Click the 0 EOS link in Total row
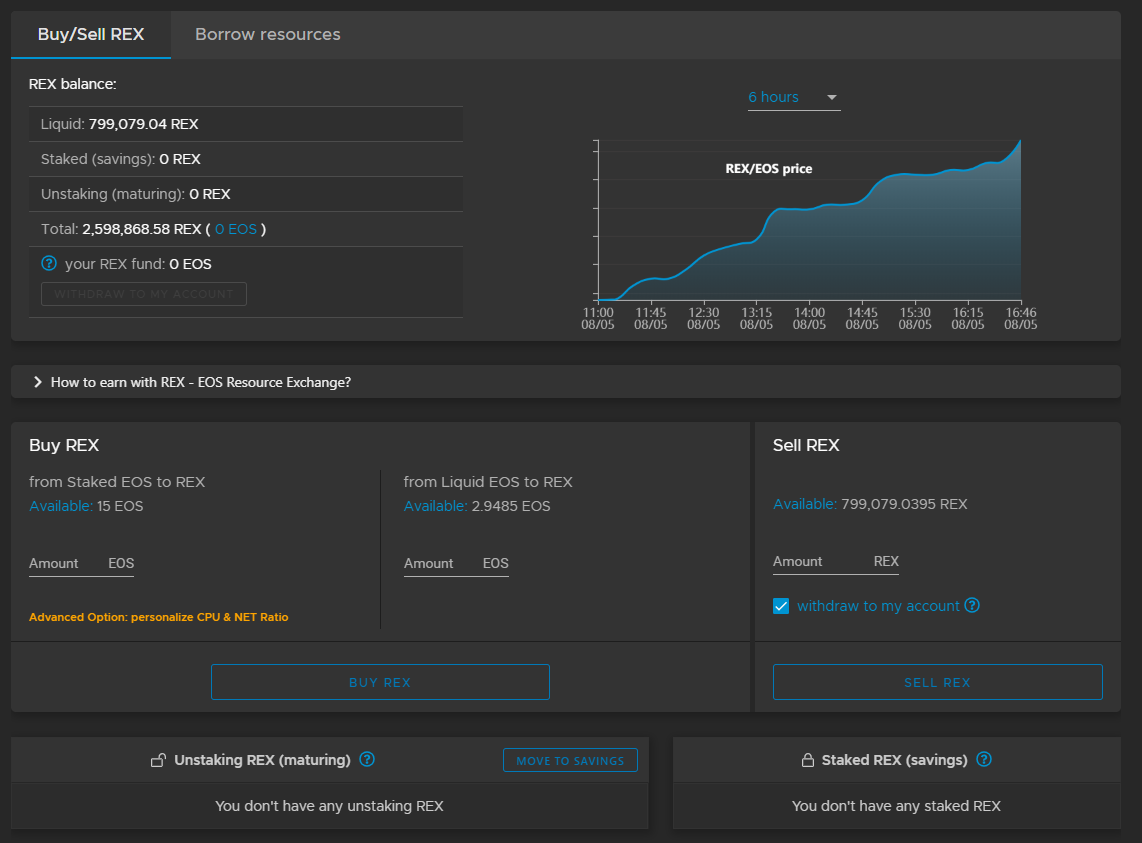This screenshot has width=1142, height=843. click(236, 229)
